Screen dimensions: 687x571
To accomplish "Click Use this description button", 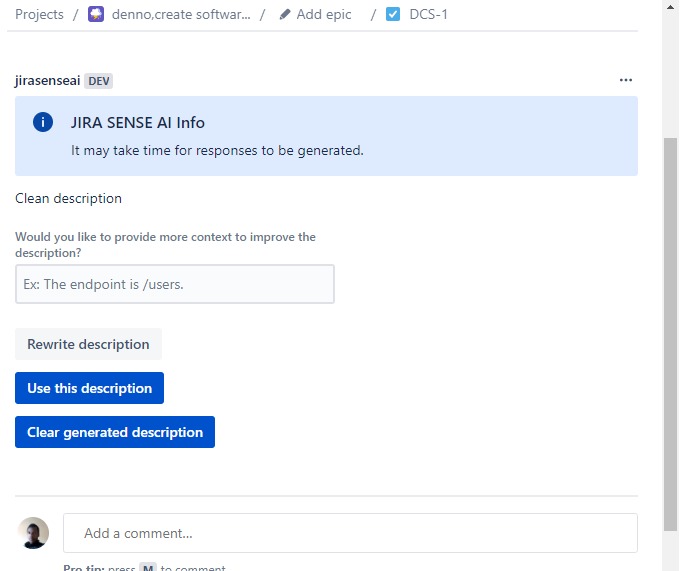I will 89,388.
